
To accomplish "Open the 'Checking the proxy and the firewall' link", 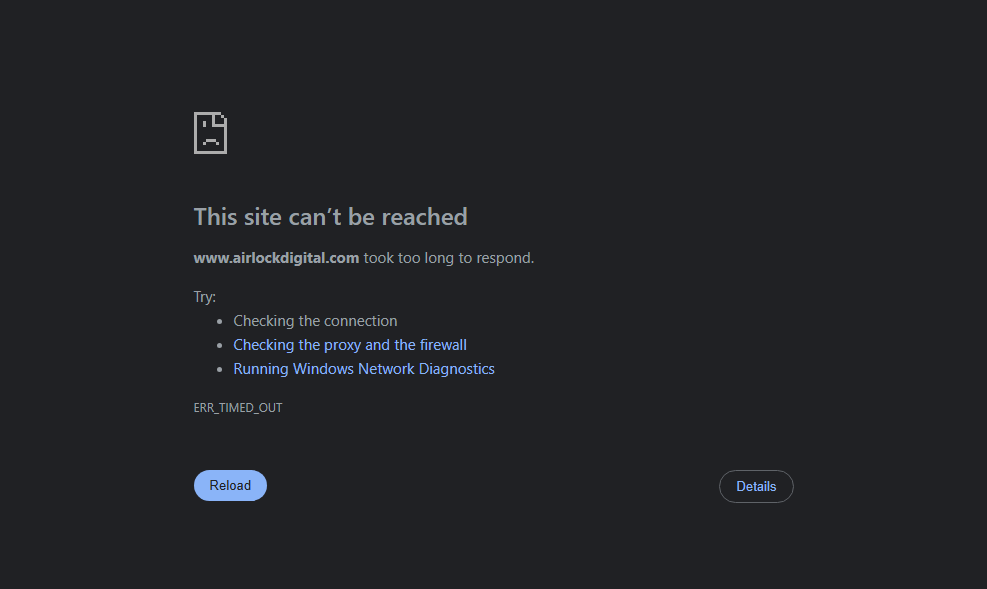I will click(x=349, y=345).
